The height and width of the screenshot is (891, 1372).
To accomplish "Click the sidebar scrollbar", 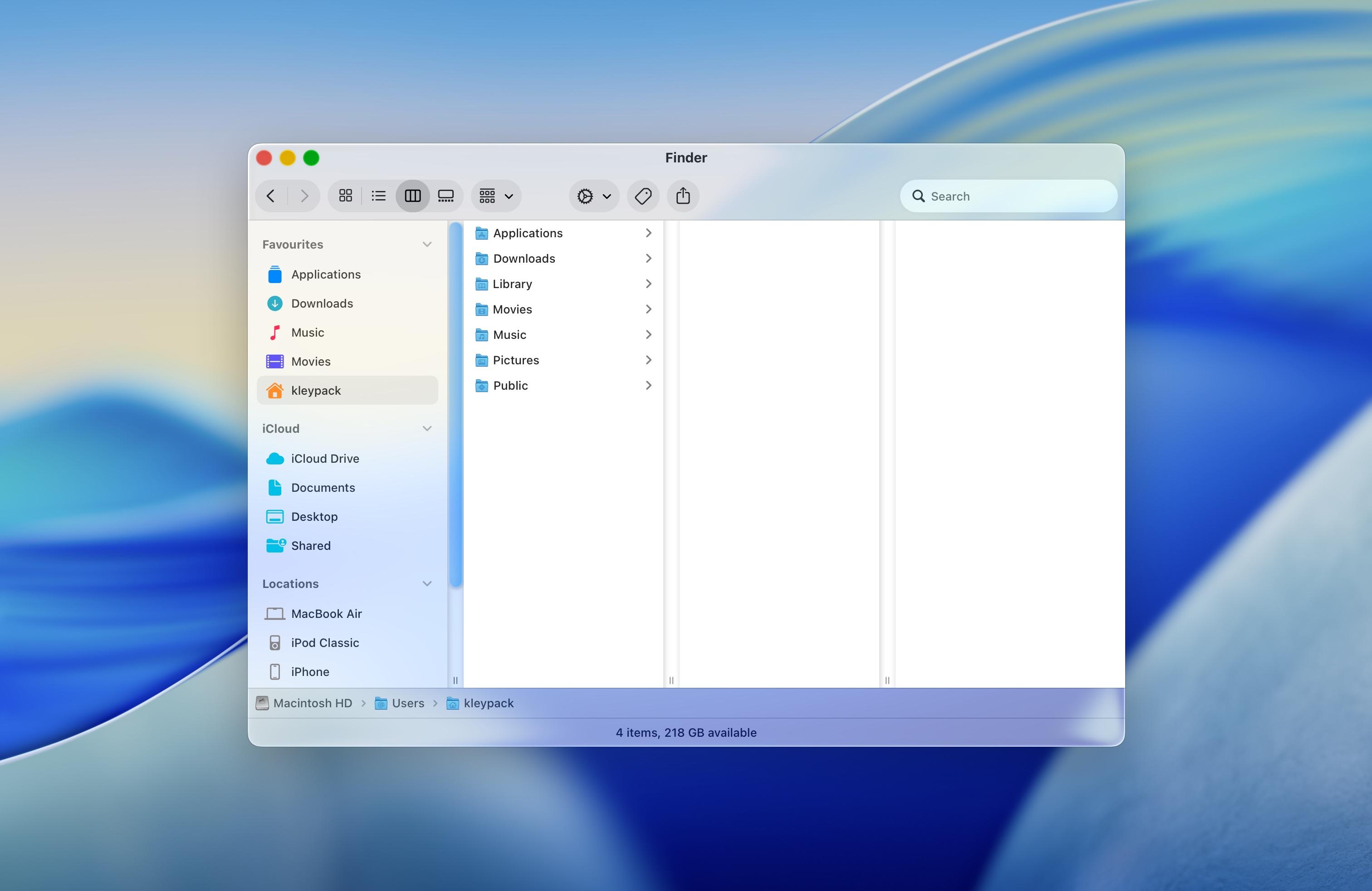I will 456,405.
